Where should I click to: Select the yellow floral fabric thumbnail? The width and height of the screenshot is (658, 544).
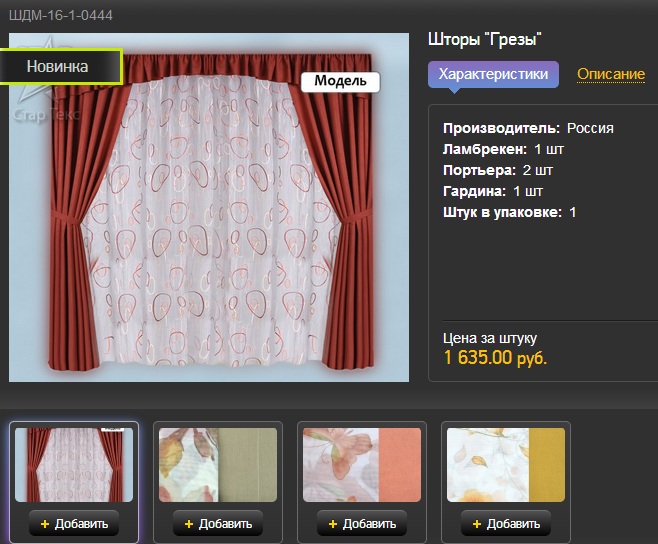(x=506, y=465)
